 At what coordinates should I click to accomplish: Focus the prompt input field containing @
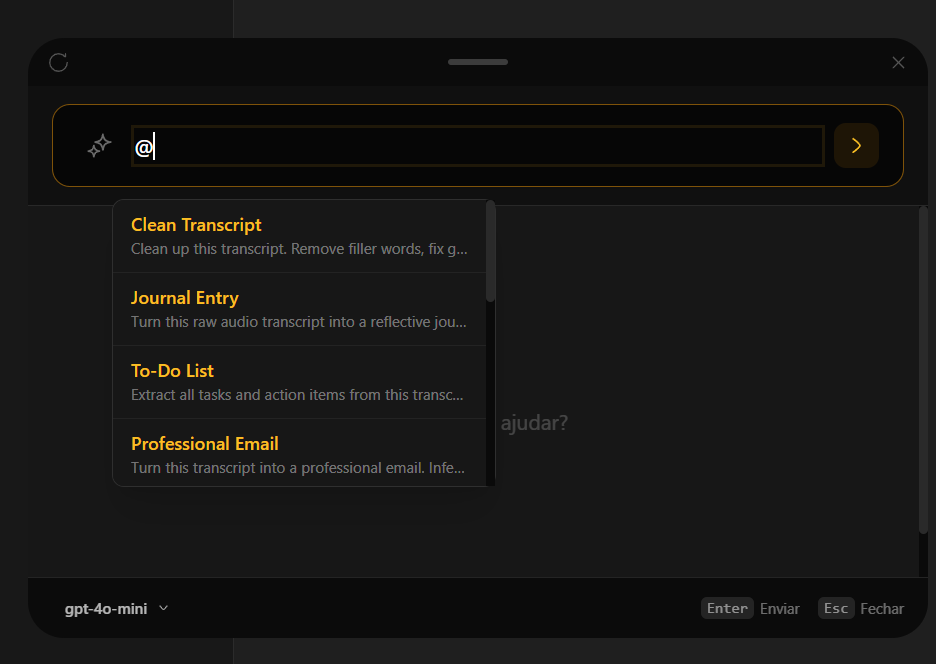(478, 146)
